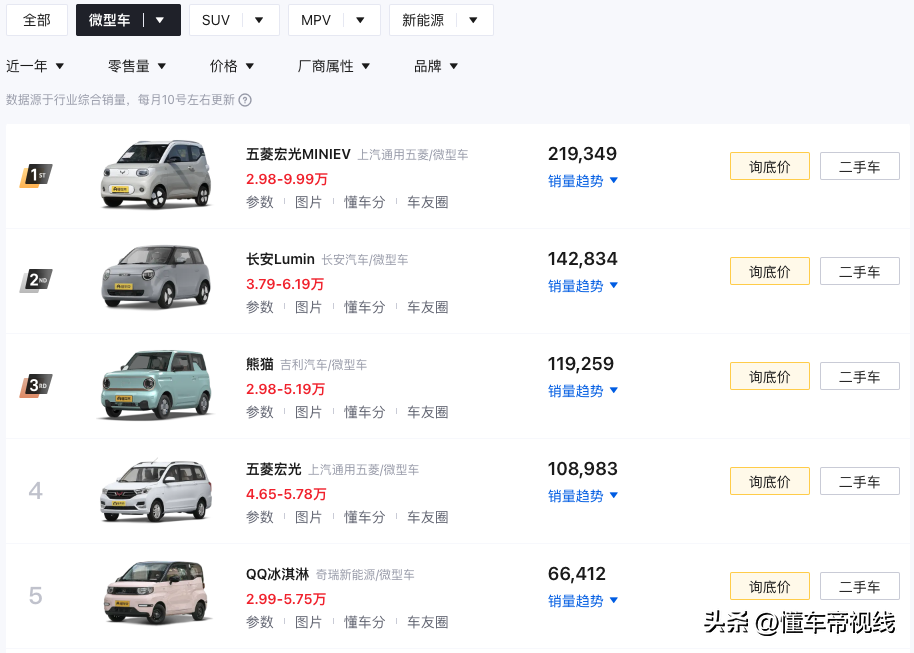Select the 全部 category tab

pyautogui.click(x=37, y=20)
